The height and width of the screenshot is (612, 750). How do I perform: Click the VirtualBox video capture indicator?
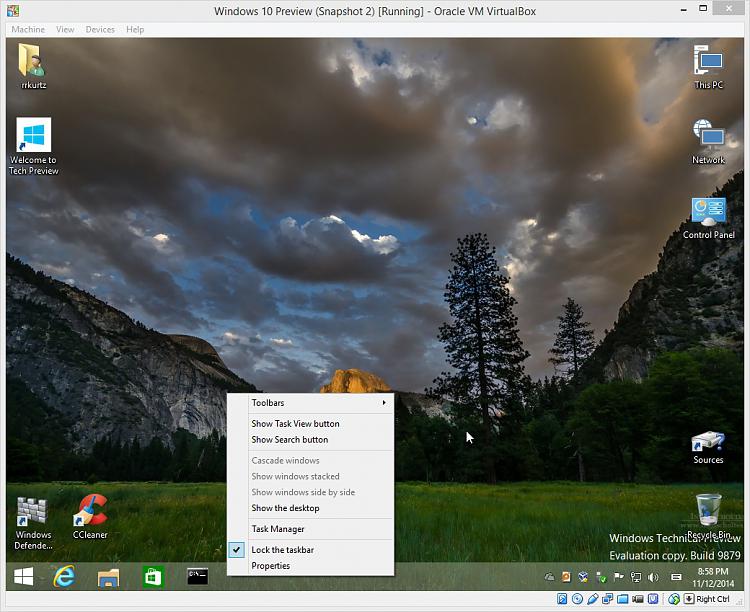(638, 599)
